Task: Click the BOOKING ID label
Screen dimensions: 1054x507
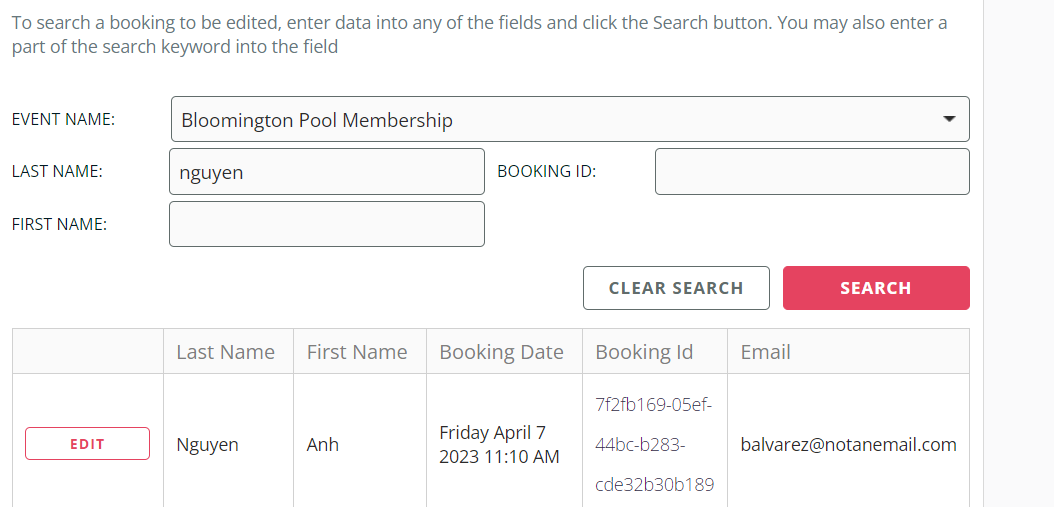Action: click(547, 172)
